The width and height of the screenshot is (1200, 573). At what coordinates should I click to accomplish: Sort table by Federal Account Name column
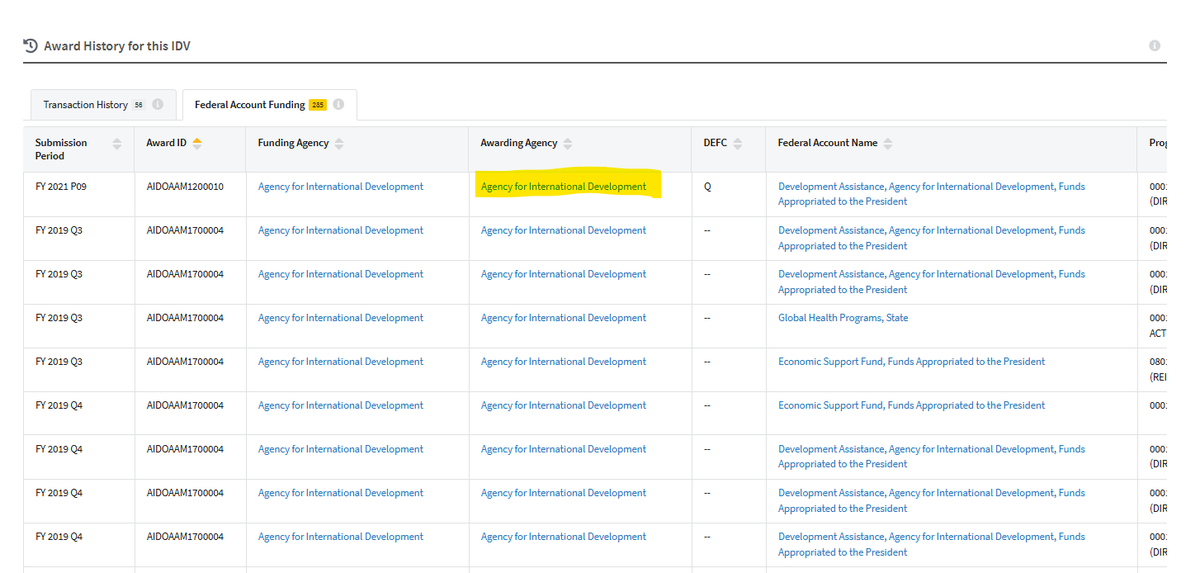tap(888, 143)
